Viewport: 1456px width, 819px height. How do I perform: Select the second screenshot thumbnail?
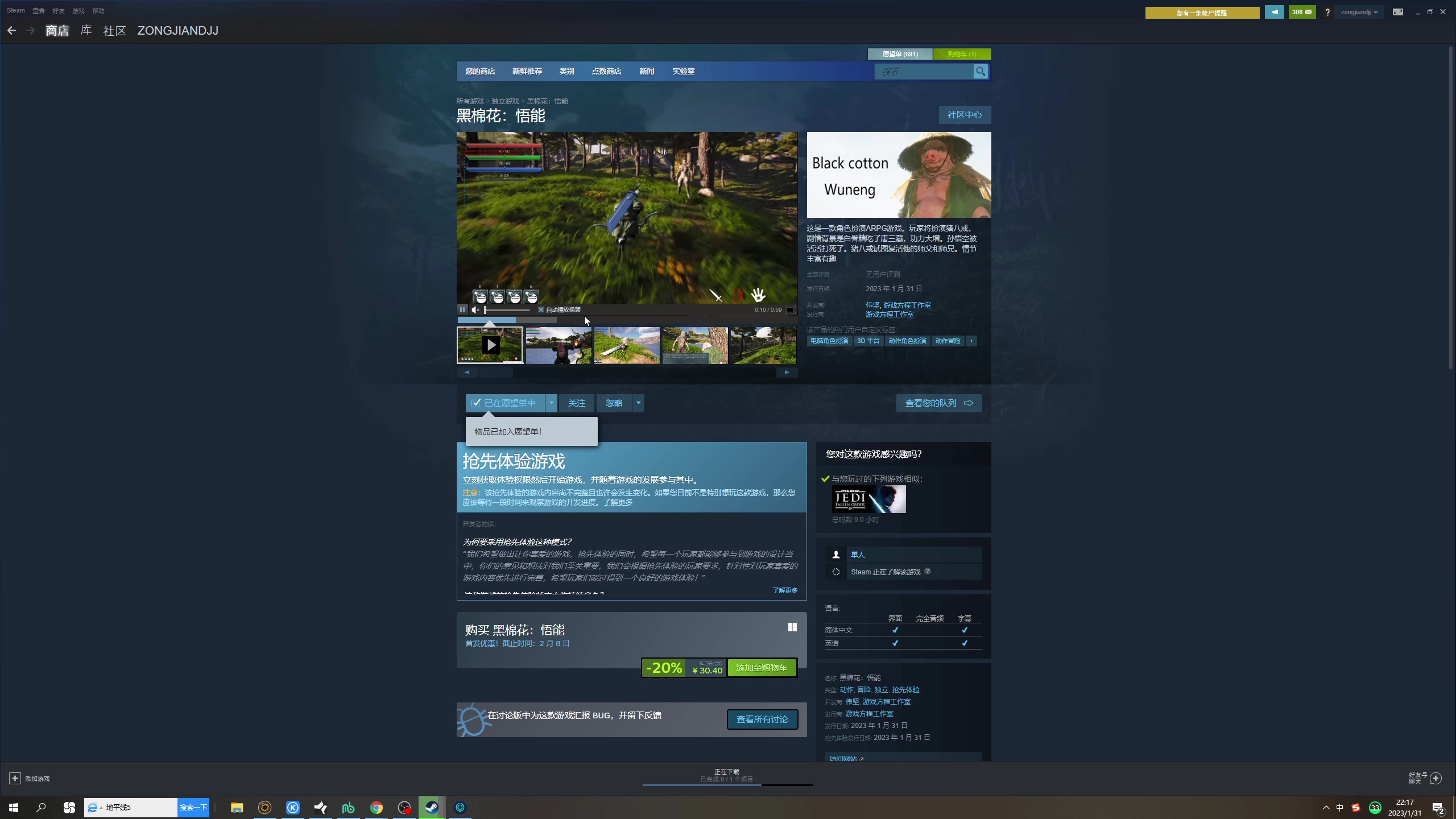click(559, 345)
